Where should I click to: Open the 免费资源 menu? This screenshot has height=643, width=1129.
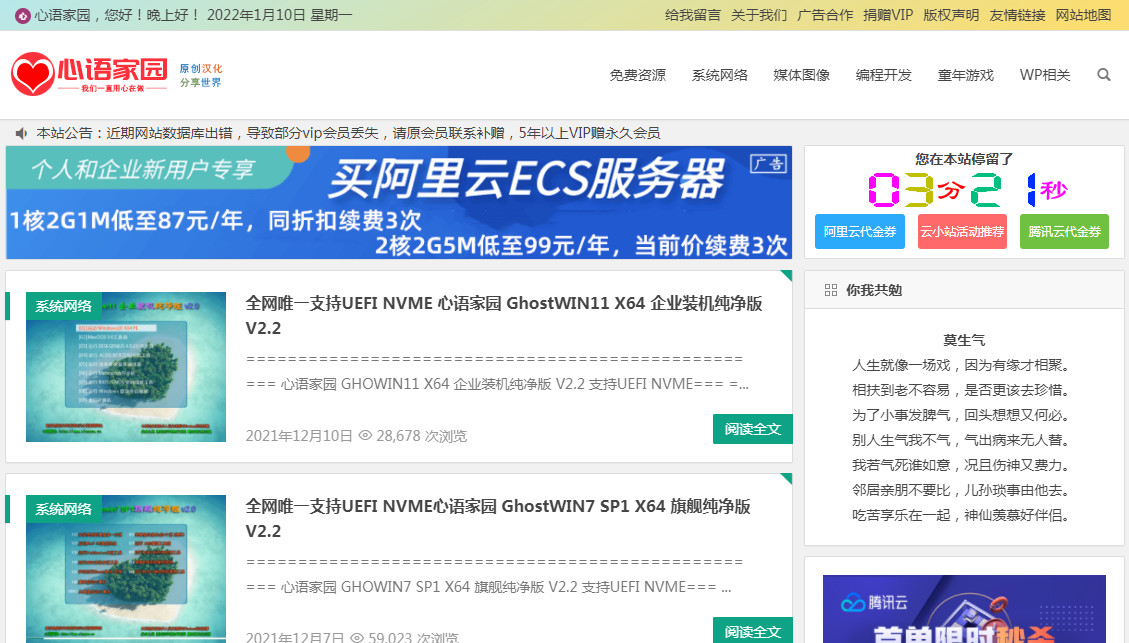[x=637, y=75]
